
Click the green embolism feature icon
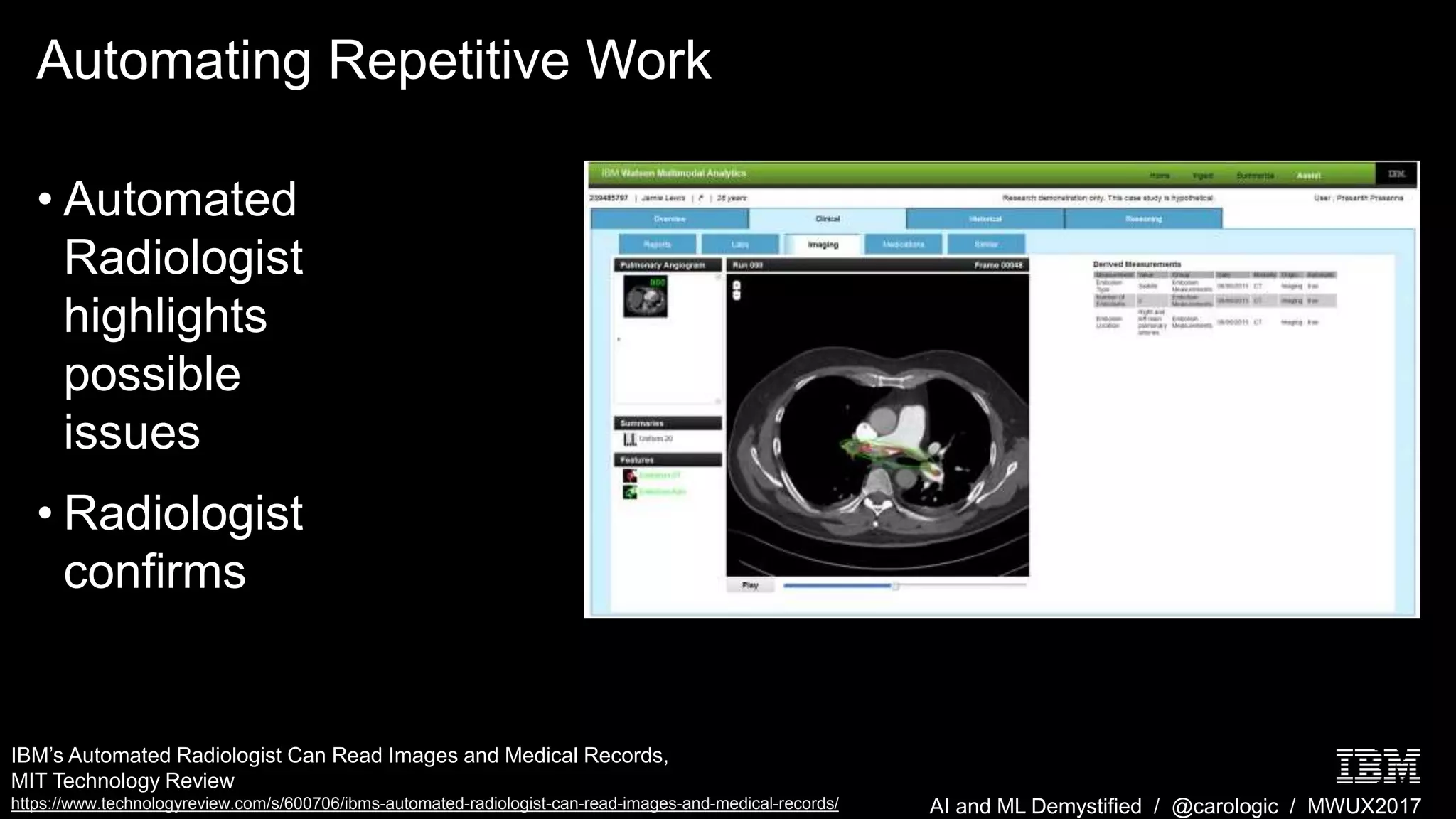pos(630,492)
